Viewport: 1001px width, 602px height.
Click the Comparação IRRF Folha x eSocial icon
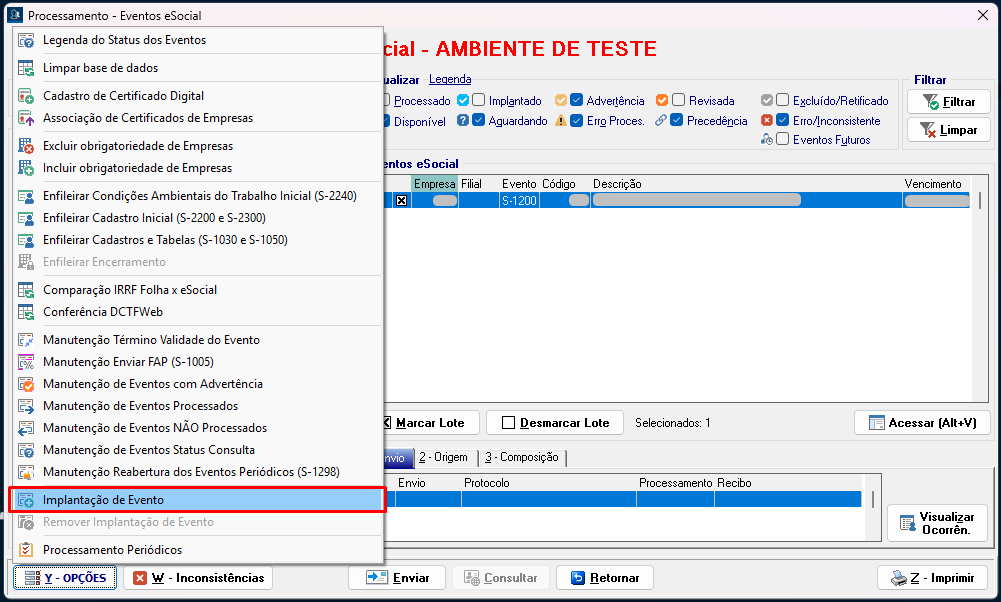tap(26, 290)
